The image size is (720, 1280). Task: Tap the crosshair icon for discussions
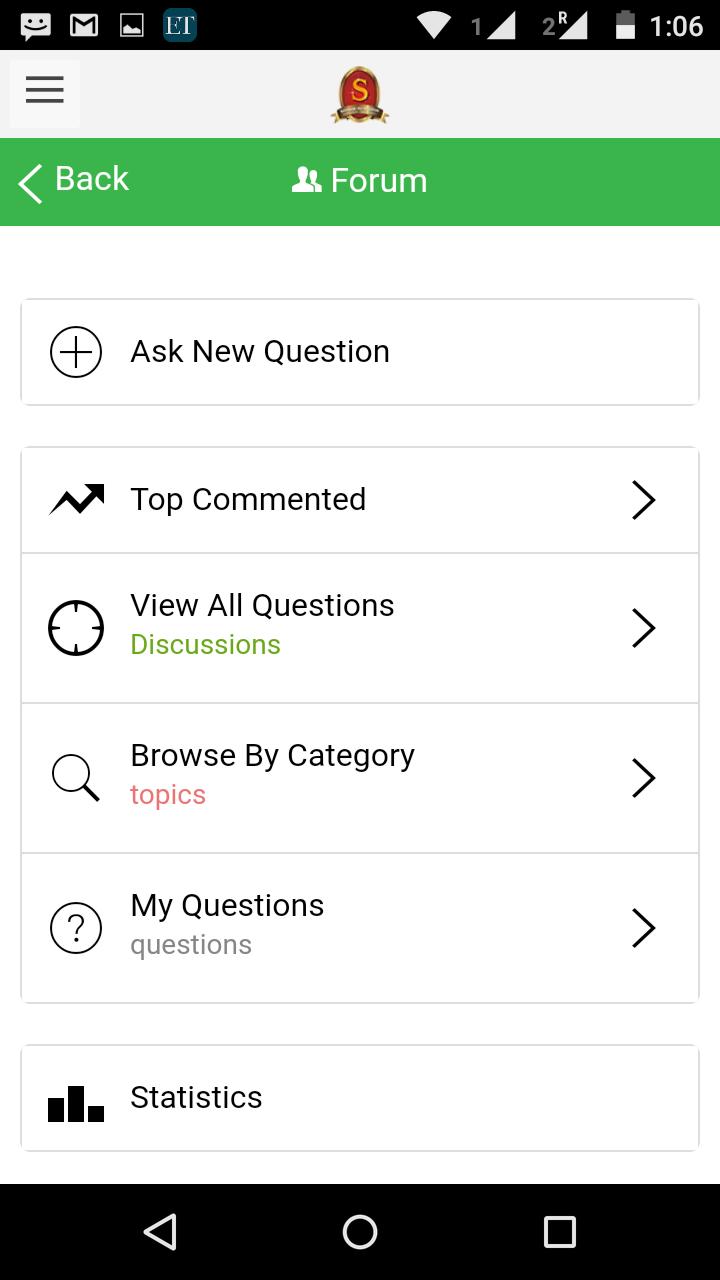76,628
